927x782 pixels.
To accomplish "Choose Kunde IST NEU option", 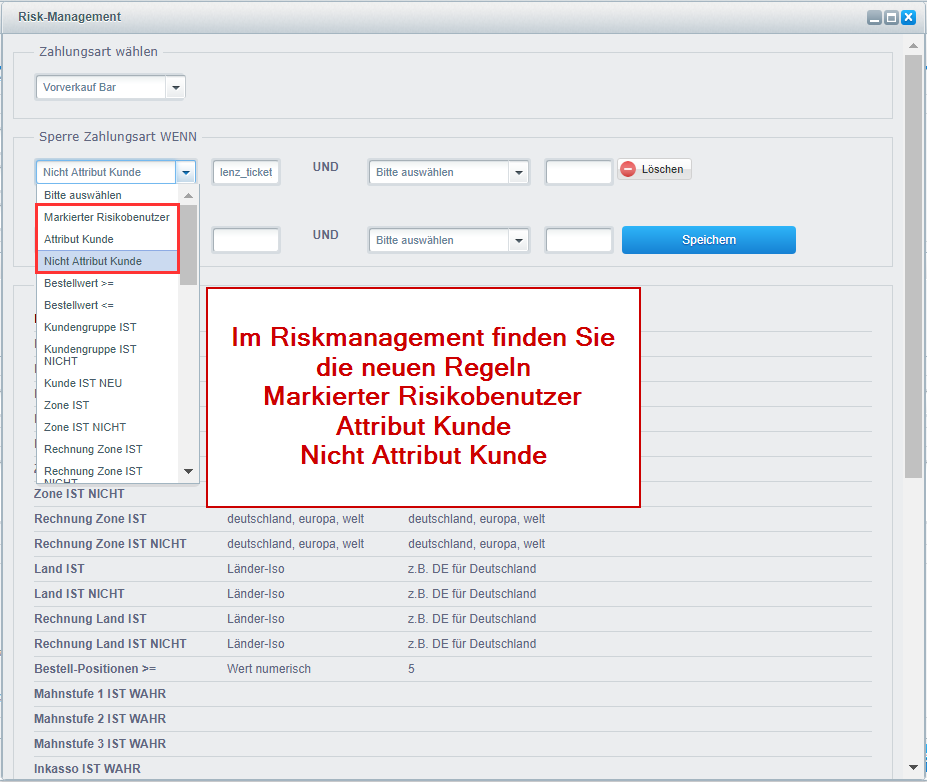I will click(x=107, y=383).
